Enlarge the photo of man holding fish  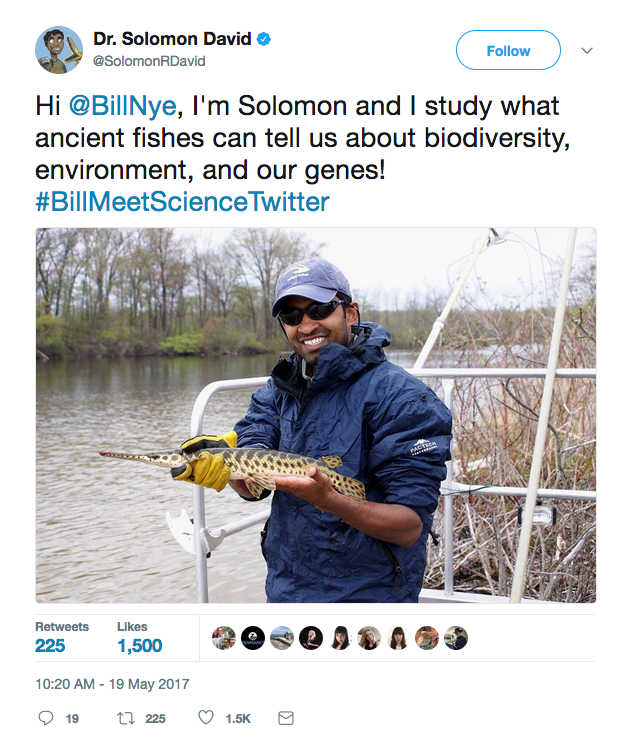(316, 415)
